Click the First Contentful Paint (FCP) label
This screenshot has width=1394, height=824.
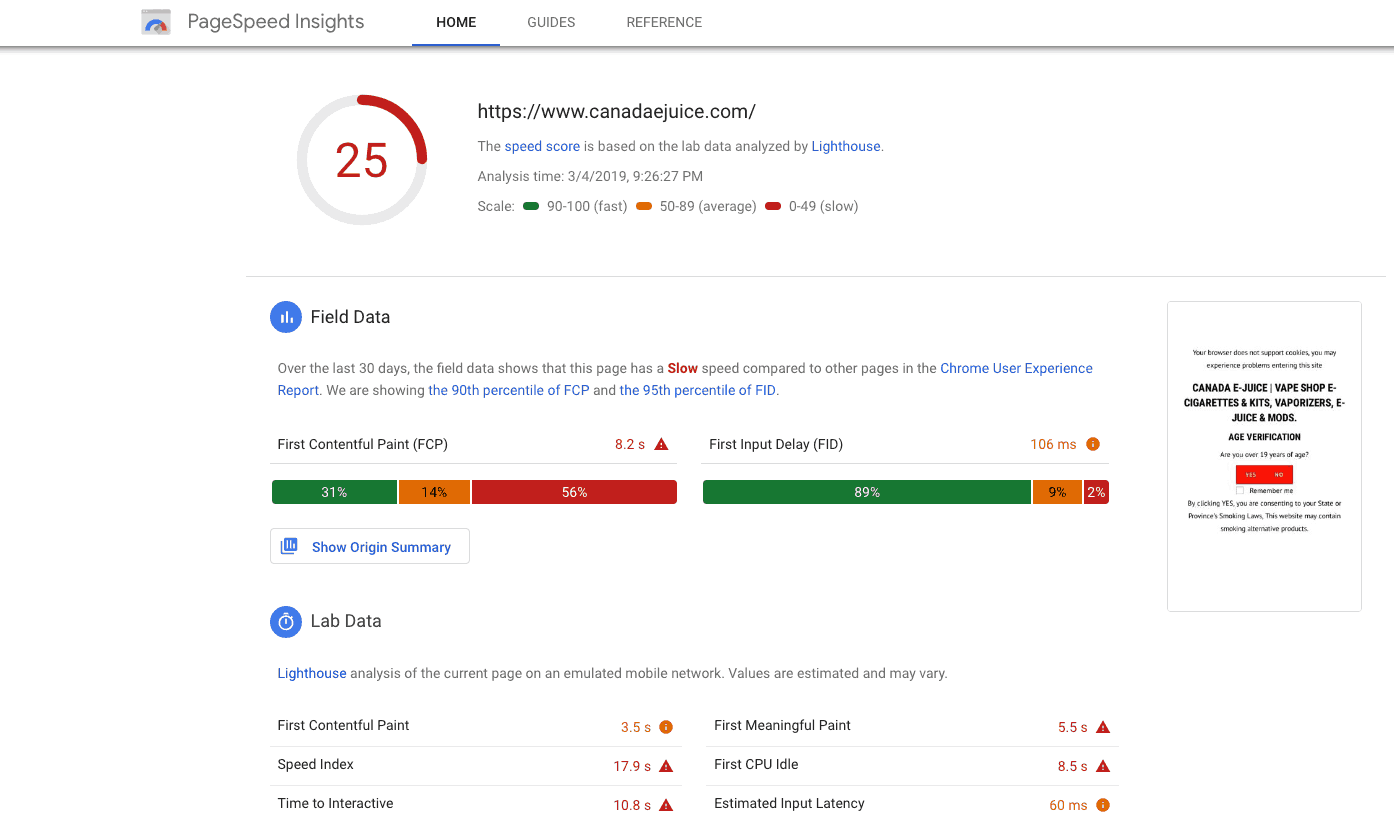point(362,444)
